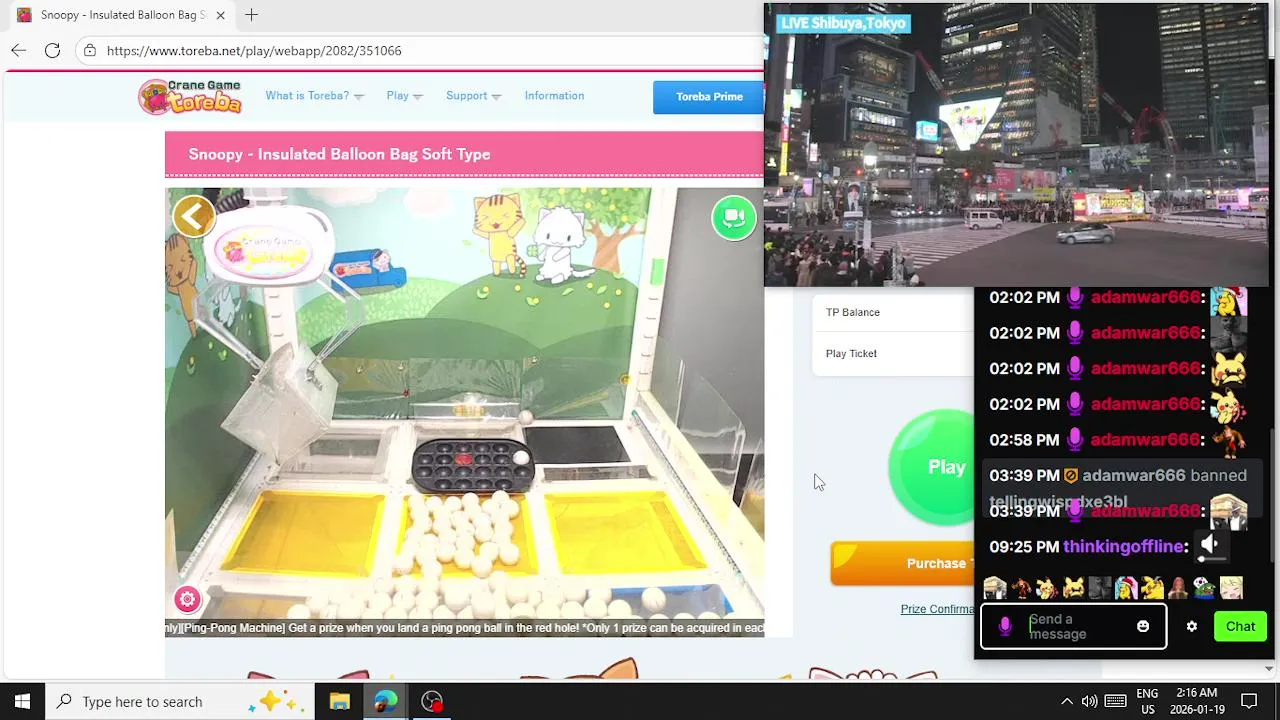Viewport: 1280px width, 720px height.
Task: Switch camera view with green camera icon
Action: pyautogui.click(x=734, y=218)
